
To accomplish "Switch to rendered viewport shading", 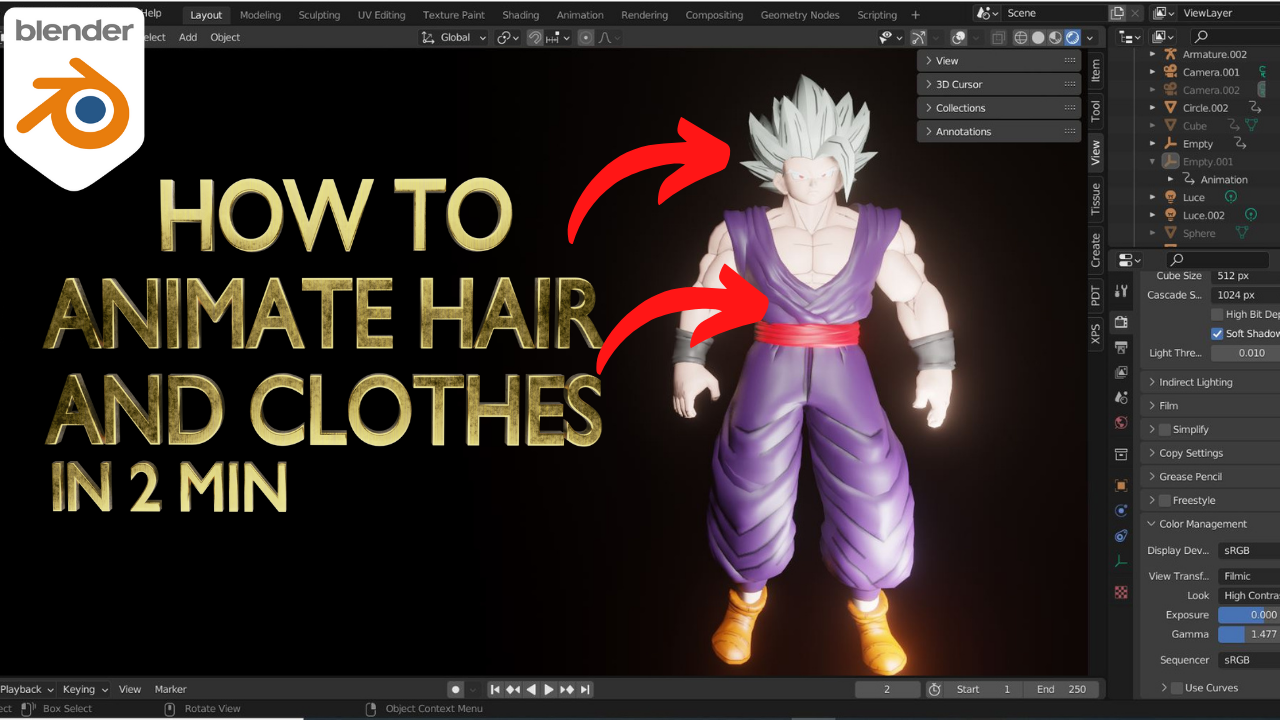I will tap(1072, 38).
